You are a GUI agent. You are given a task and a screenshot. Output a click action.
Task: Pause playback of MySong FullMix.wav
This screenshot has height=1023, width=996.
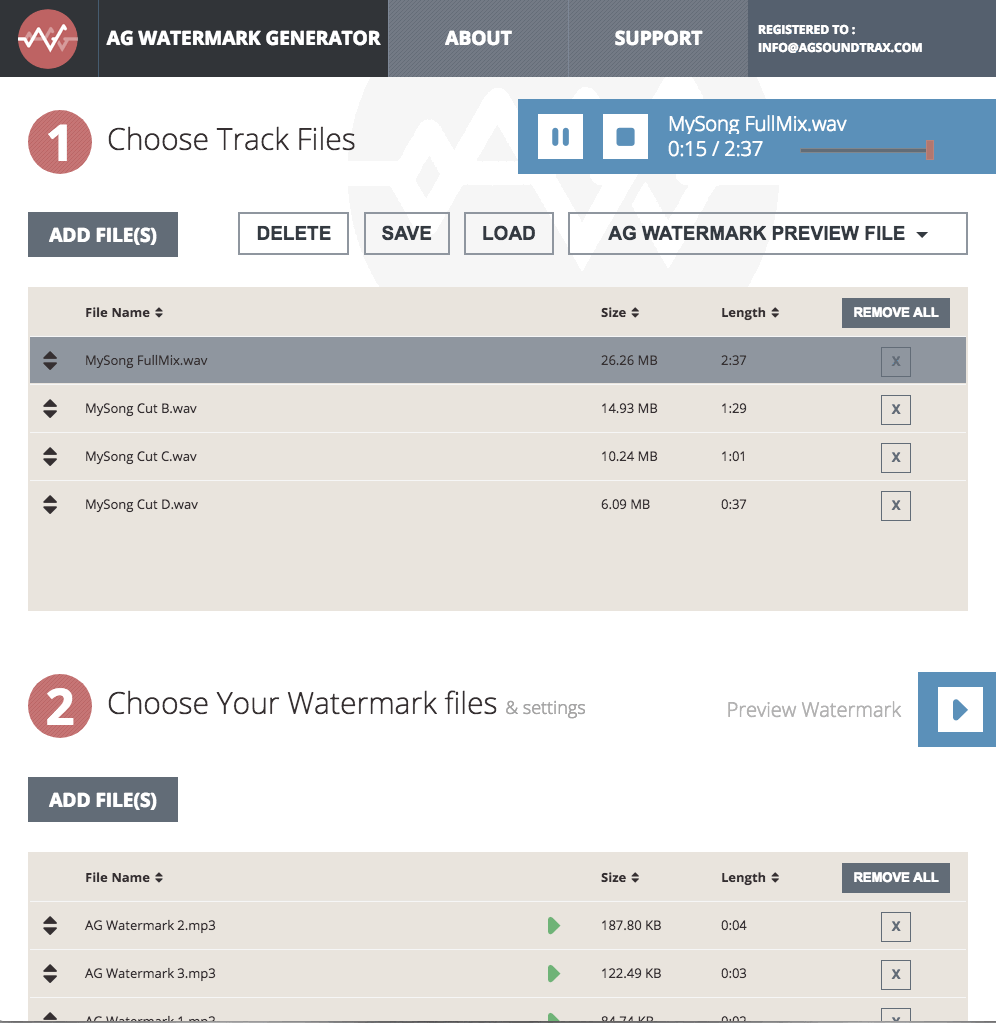pos(560,136)
